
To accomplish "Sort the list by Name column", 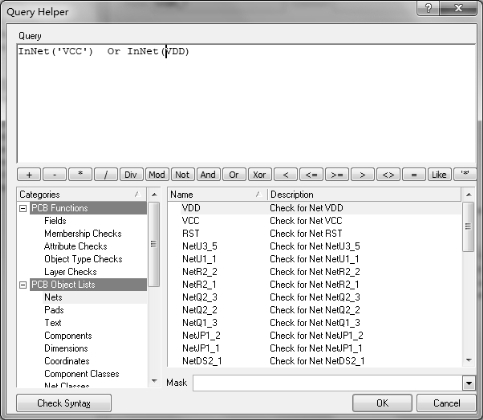I will coord(217,195).
